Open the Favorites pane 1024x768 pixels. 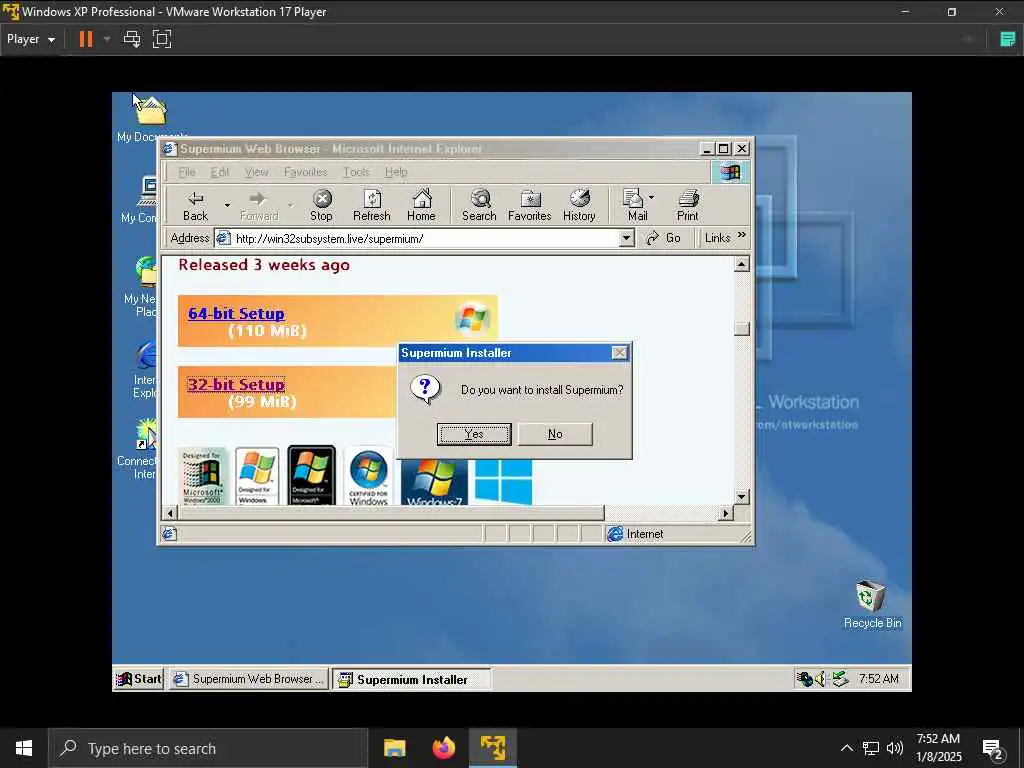530,206
